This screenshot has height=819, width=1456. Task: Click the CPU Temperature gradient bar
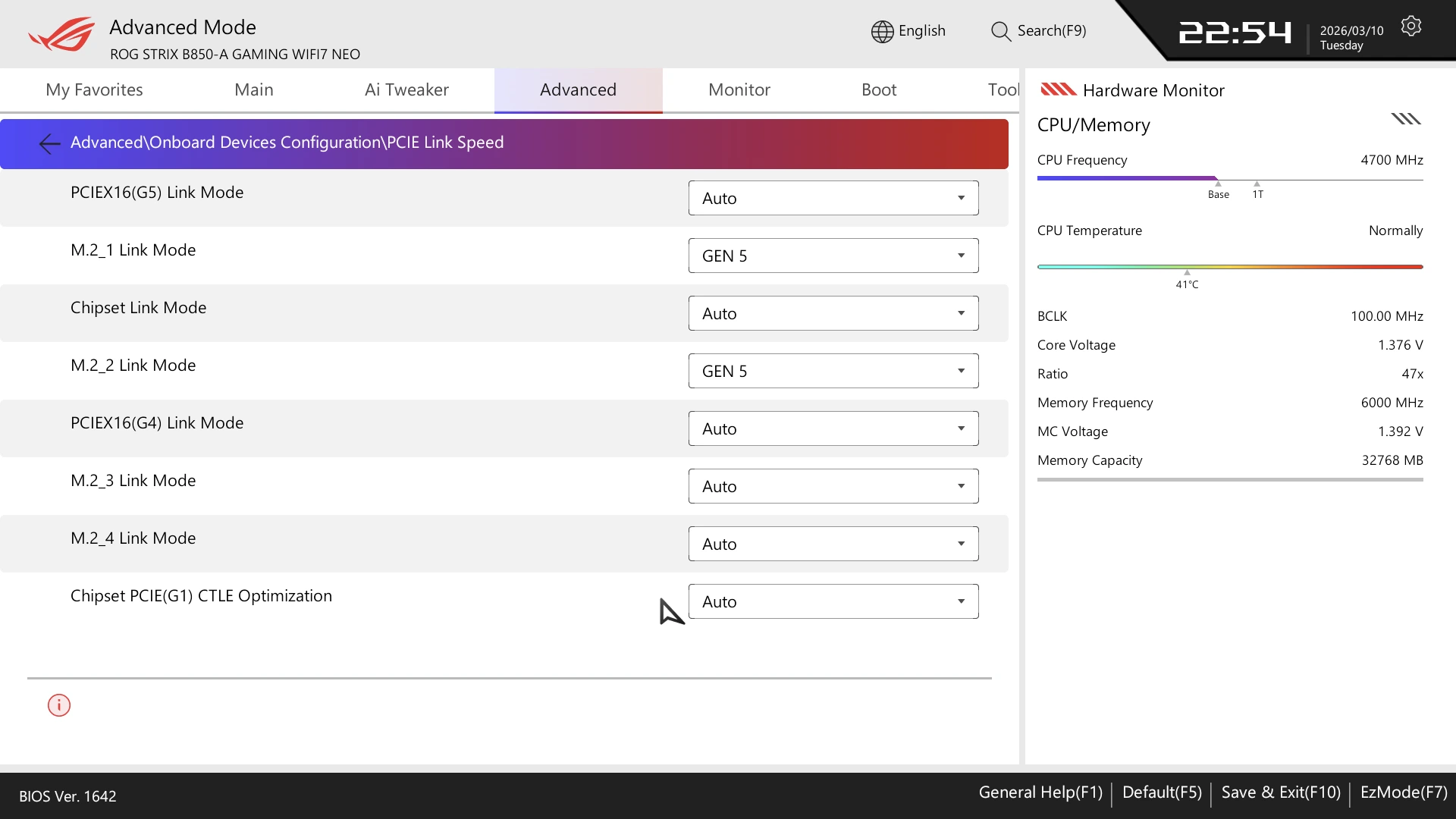1229,267
